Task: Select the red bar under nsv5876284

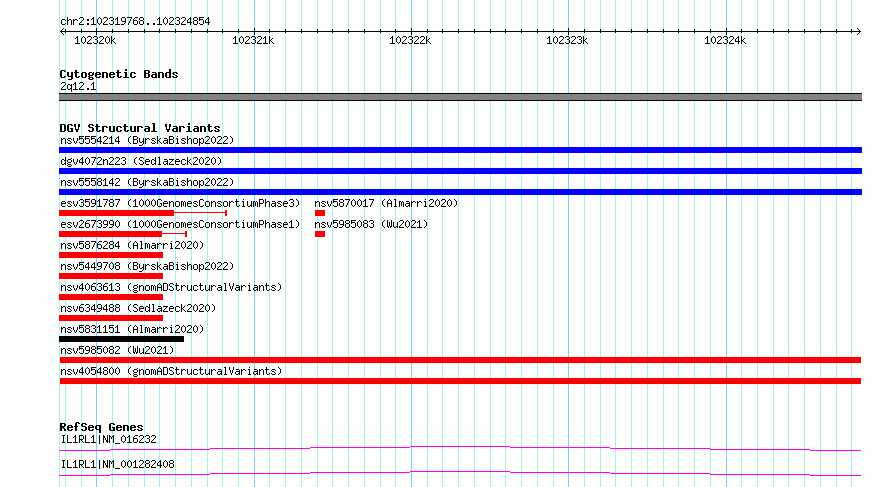Action: [111, 255]
